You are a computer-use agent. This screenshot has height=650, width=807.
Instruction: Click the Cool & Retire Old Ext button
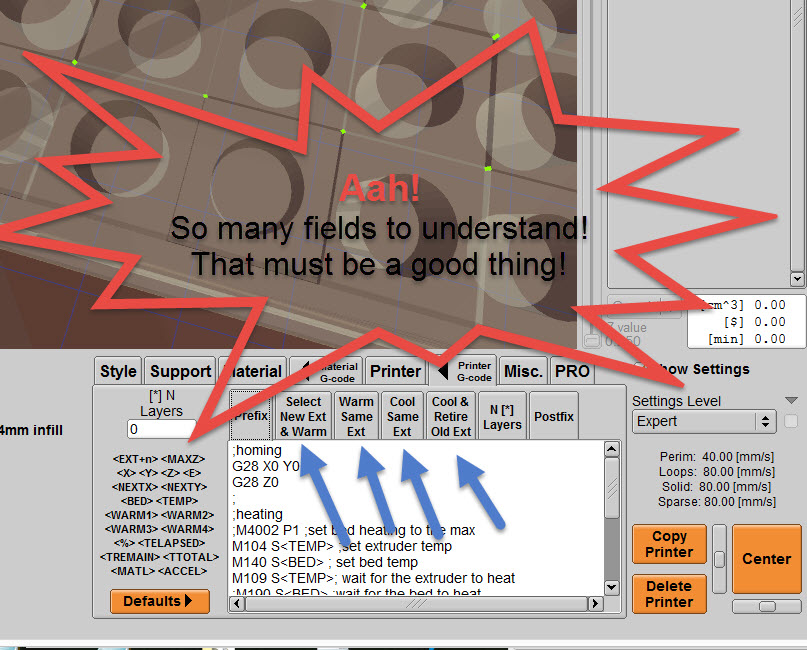[x=451, y=416]
